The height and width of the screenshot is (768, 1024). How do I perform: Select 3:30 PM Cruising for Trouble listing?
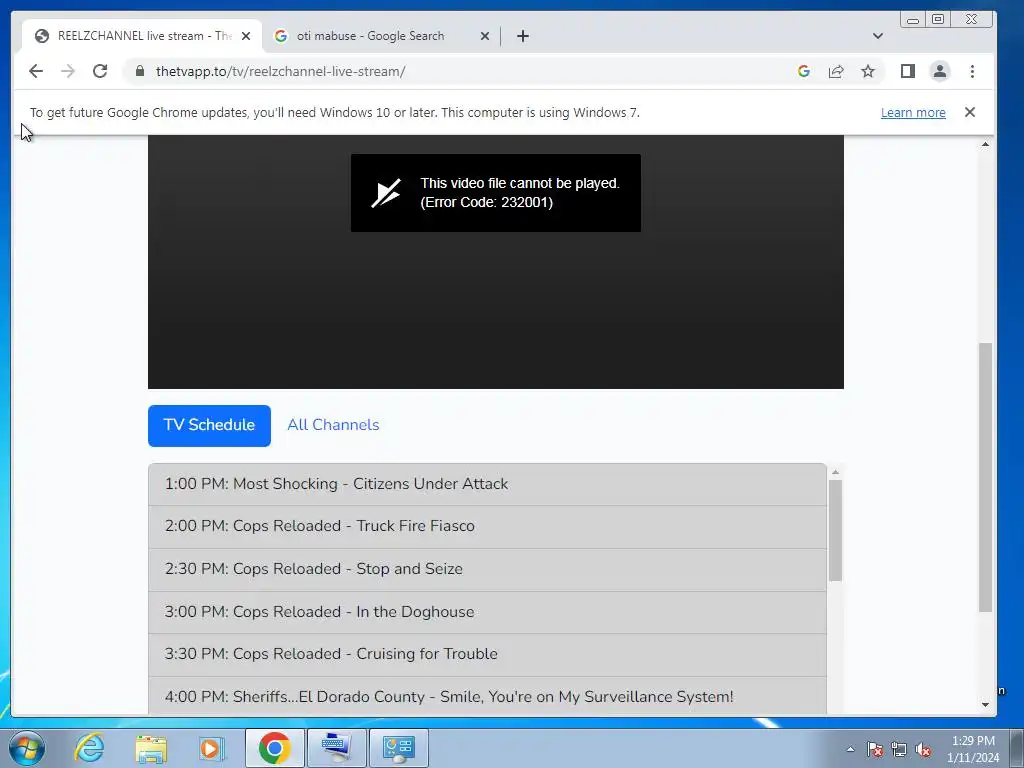[487, 654]
